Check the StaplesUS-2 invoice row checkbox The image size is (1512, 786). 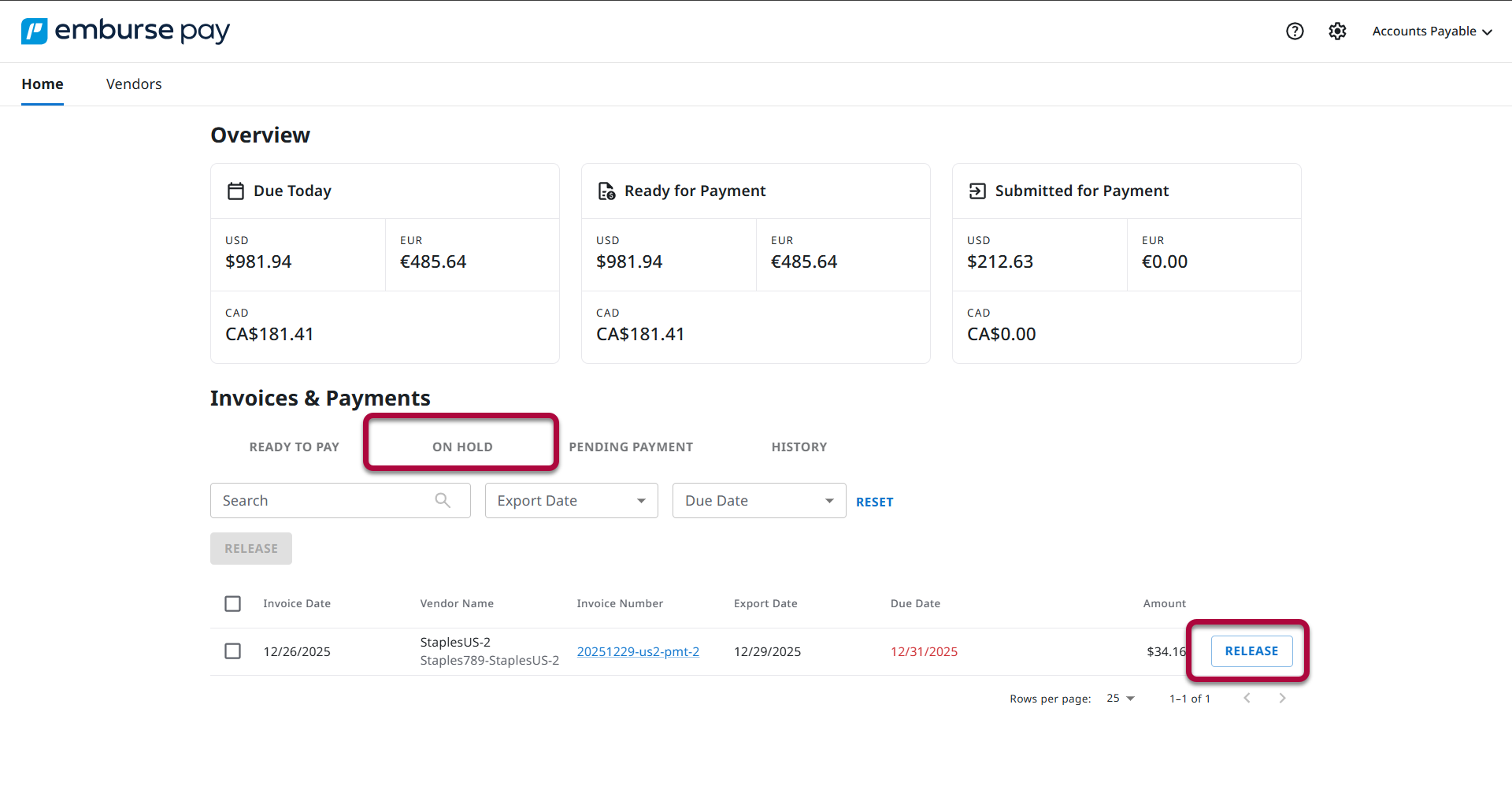(x=232, y=651)
